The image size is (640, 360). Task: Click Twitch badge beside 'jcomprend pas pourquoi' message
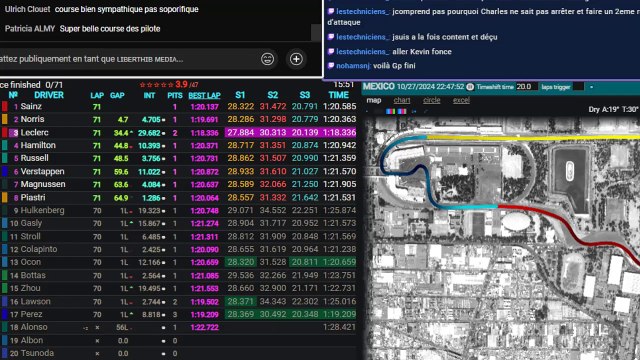coord(331,11)
